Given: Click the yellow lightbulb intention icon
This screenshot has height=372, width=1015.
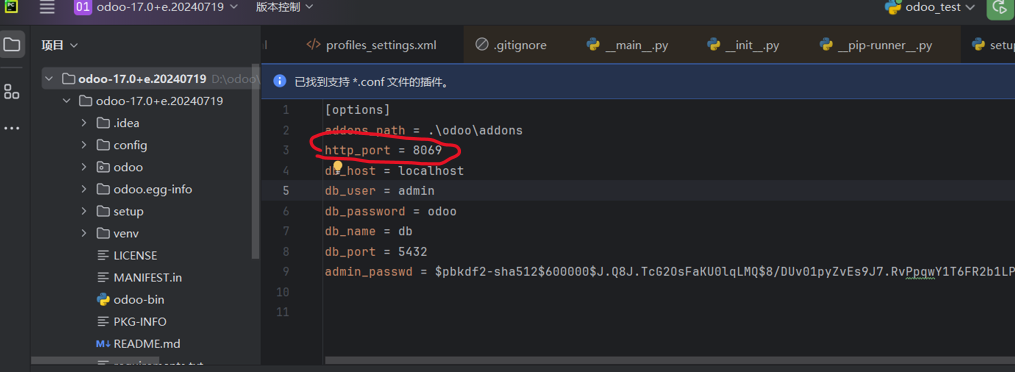Looking at the screenshot, I should 337,167.
